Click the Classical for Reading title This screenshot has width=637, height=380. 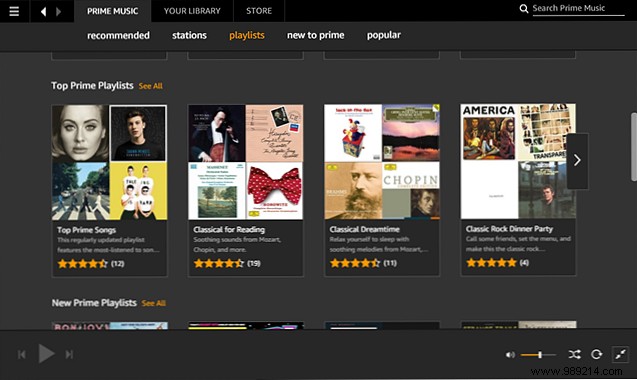click(x=229, y=230)
